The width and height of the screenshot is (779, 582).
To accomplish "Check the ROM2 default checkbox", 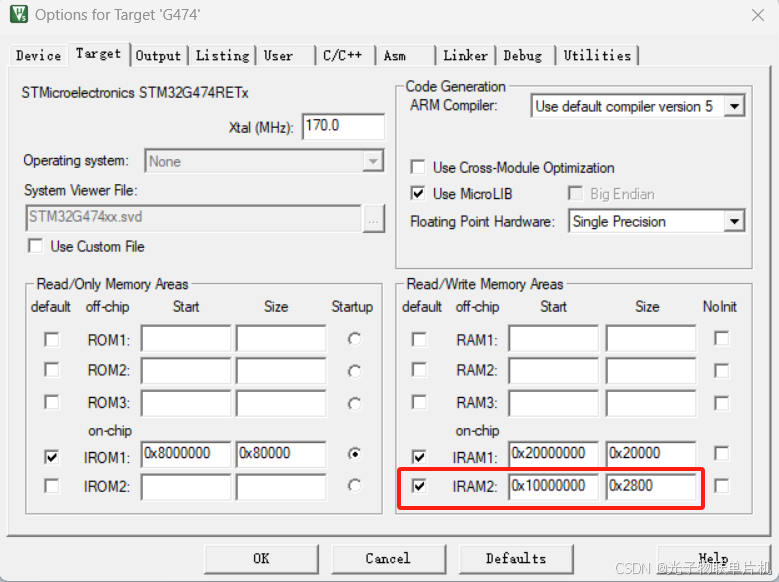I will (52, 370).
